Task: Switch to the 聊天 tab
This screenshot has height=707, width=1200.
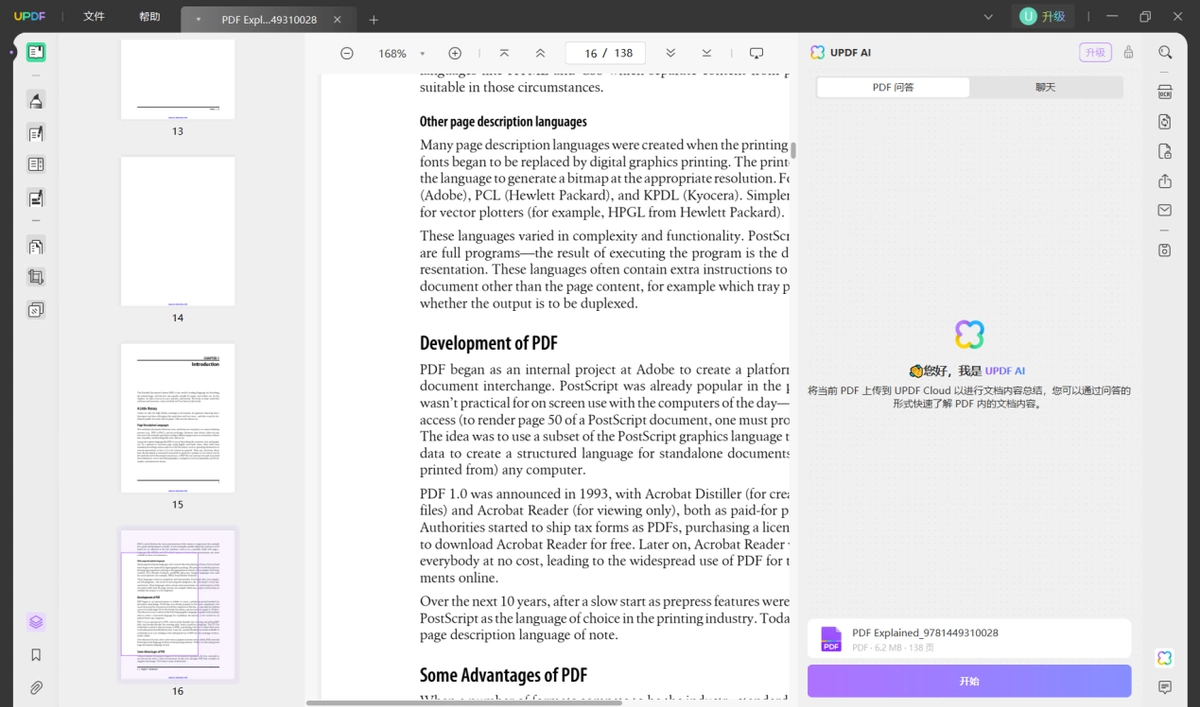Action: (1045, 87)
